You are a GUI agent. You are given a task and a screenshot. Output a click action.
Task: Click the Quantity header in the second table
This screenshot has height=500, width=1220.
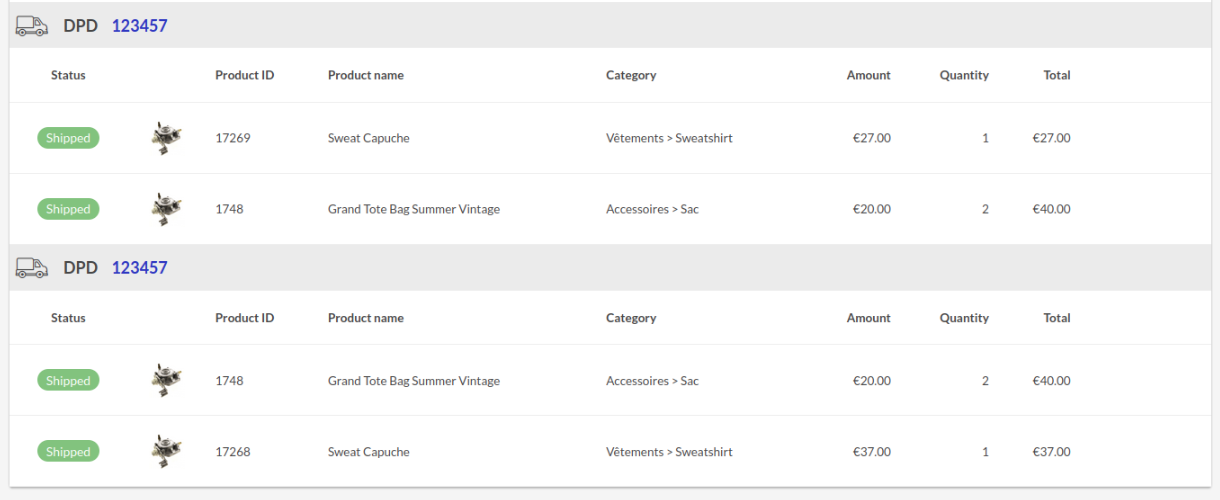tap(964, 318)
